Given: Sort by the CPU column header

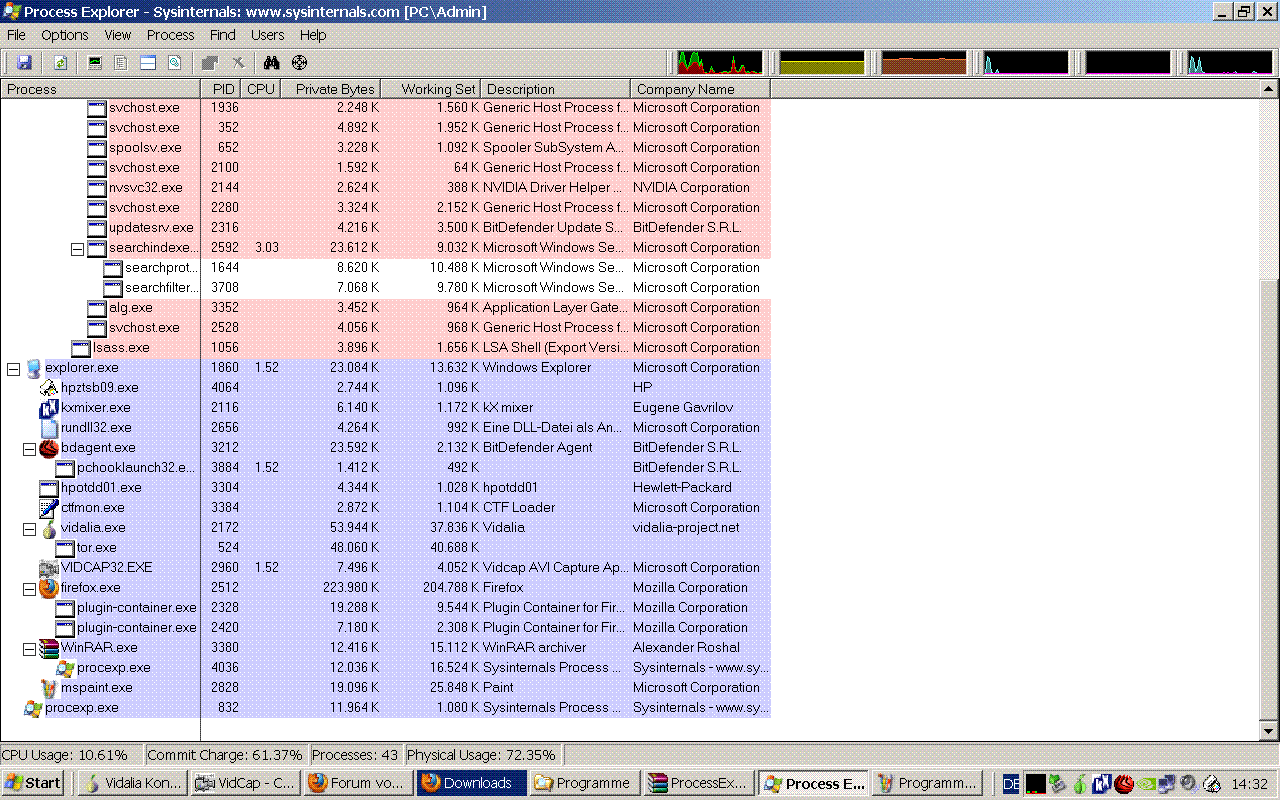Looking at the screenshot, I should point(261,89).
